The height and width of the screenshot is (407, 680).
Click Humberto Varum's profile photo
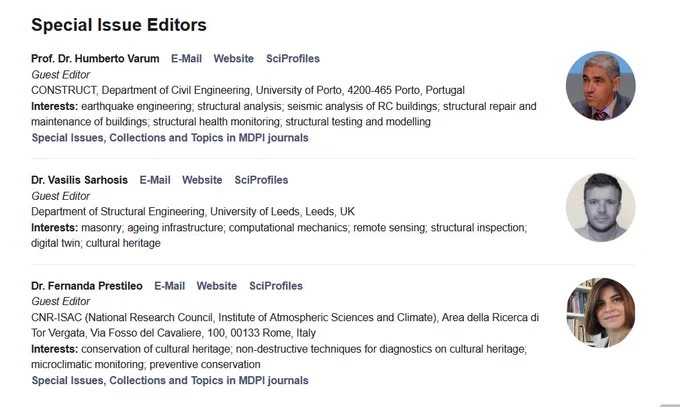601,86
